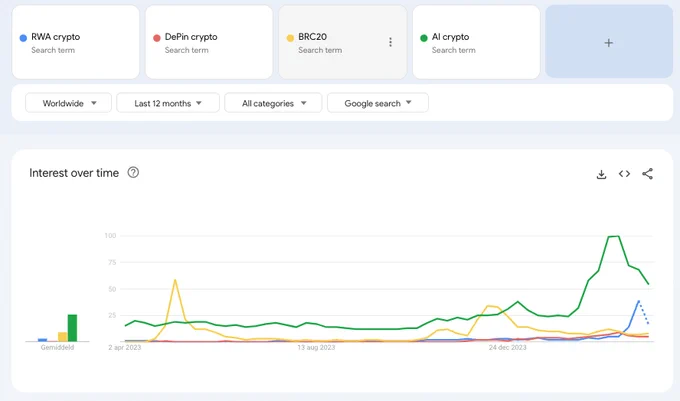Image resolution: width=680 pixels, height=401 pixels.
Task: Add a comparison term with the plus card
Action: point(609,42)
